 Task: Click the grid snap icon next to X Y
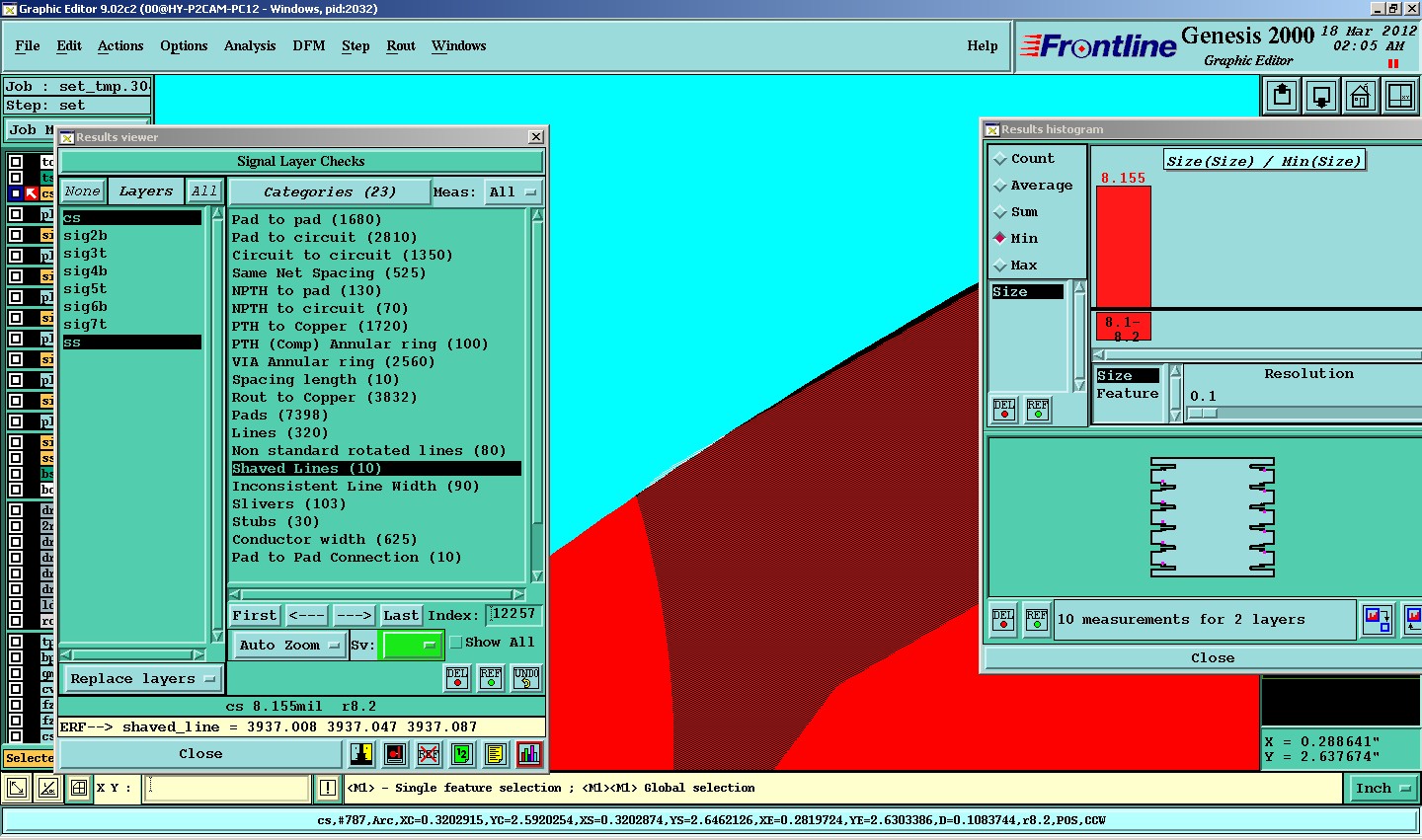(x=79, y=788)
